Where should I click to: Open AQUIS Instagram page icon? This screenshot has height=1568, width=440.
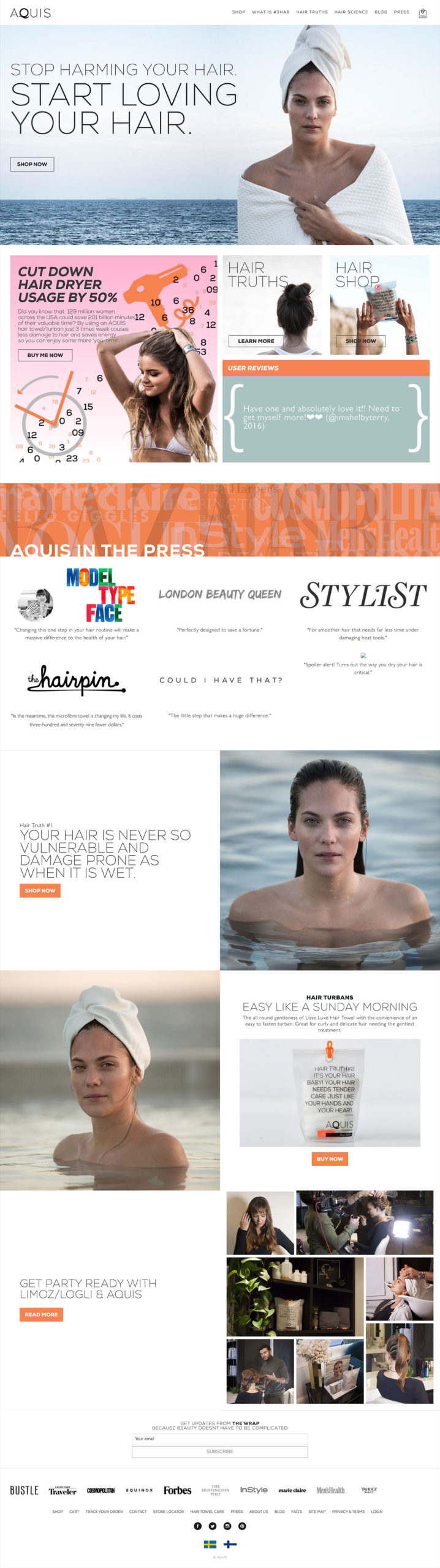pyautogui.click(x=227, y=1526)
